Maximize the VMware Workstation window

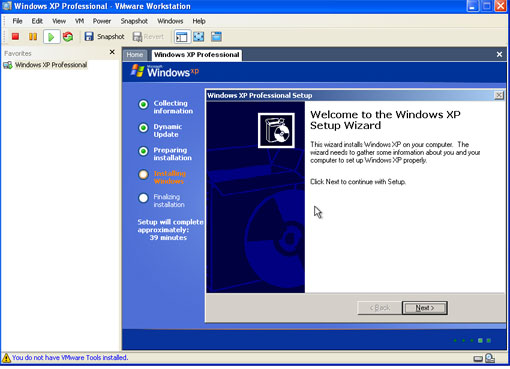click(x=487, y=6)
